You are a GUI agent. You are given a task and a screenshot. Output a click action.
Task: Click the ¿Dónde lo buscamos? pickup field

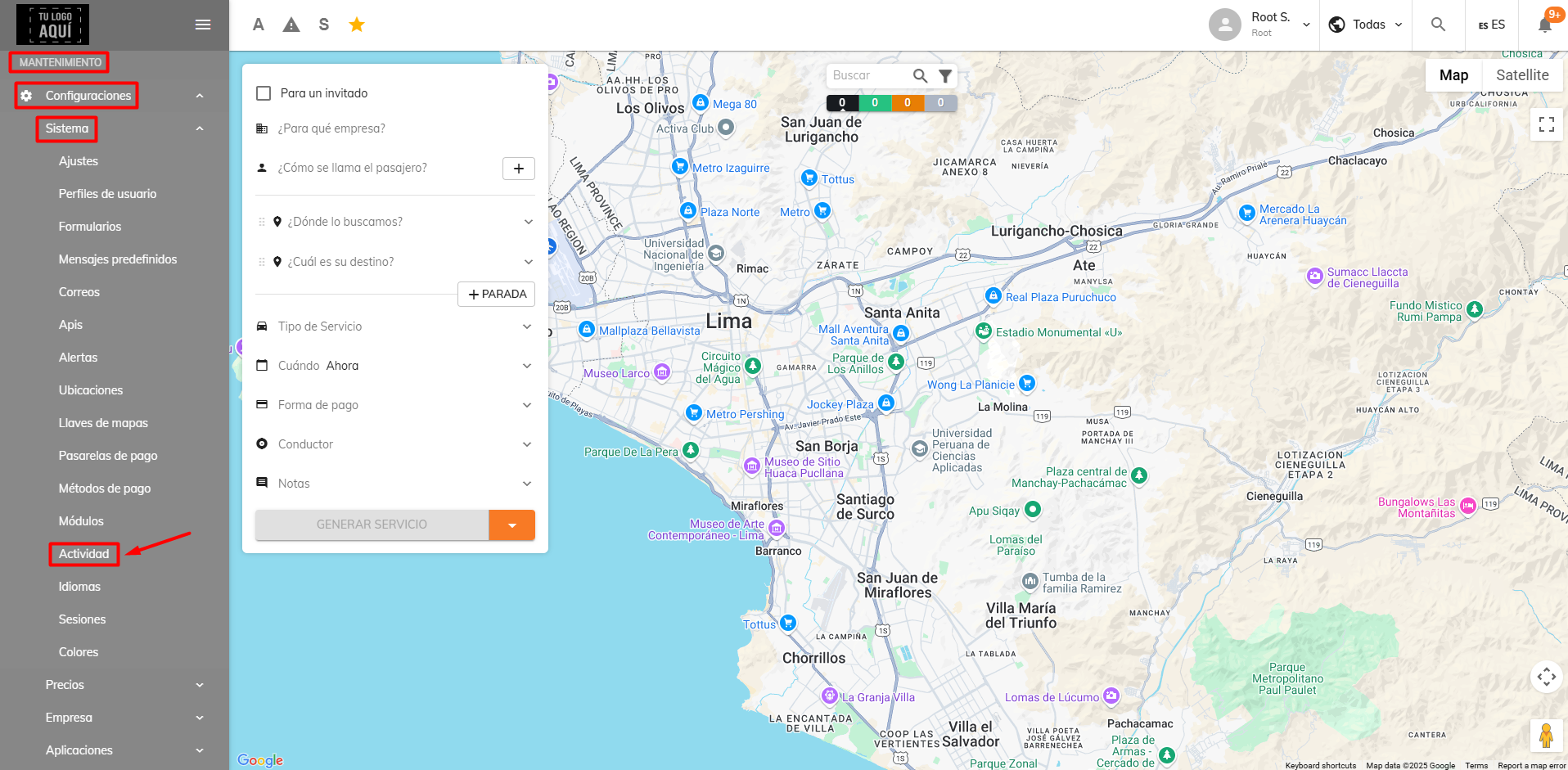(x=395, y=222)
